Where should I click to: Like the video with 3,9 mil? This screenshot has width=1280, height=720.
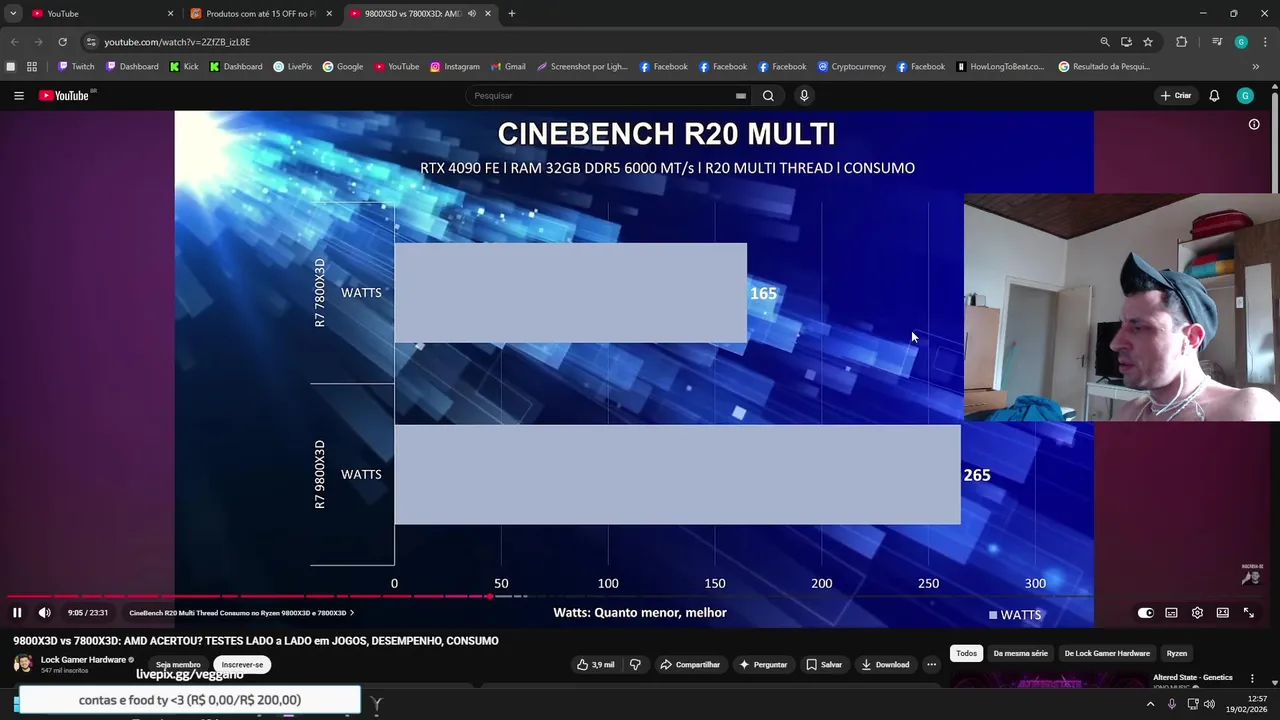pos(596,665)
